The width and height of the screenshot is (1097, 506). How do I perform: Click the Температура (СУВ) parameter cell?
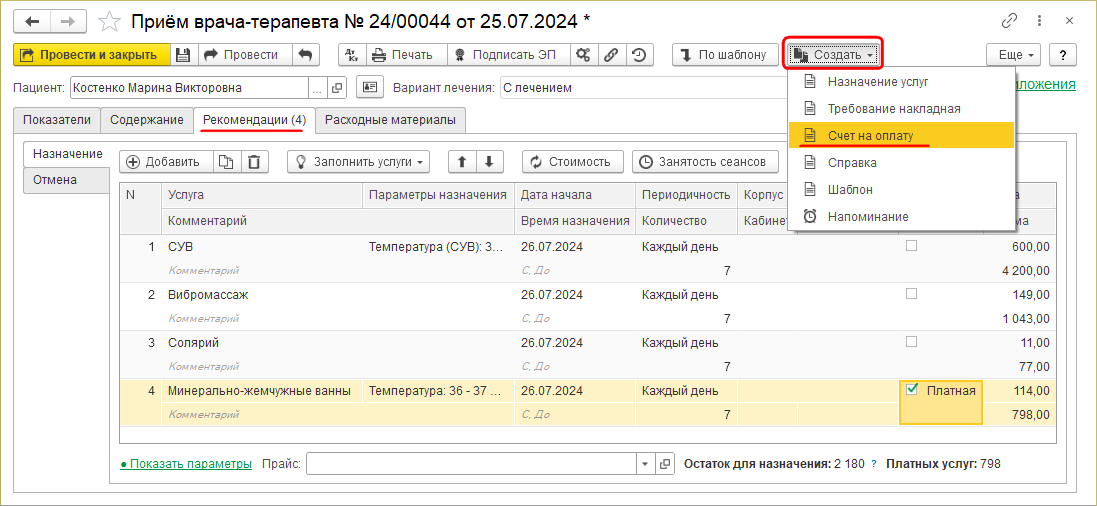pos(439,247)
